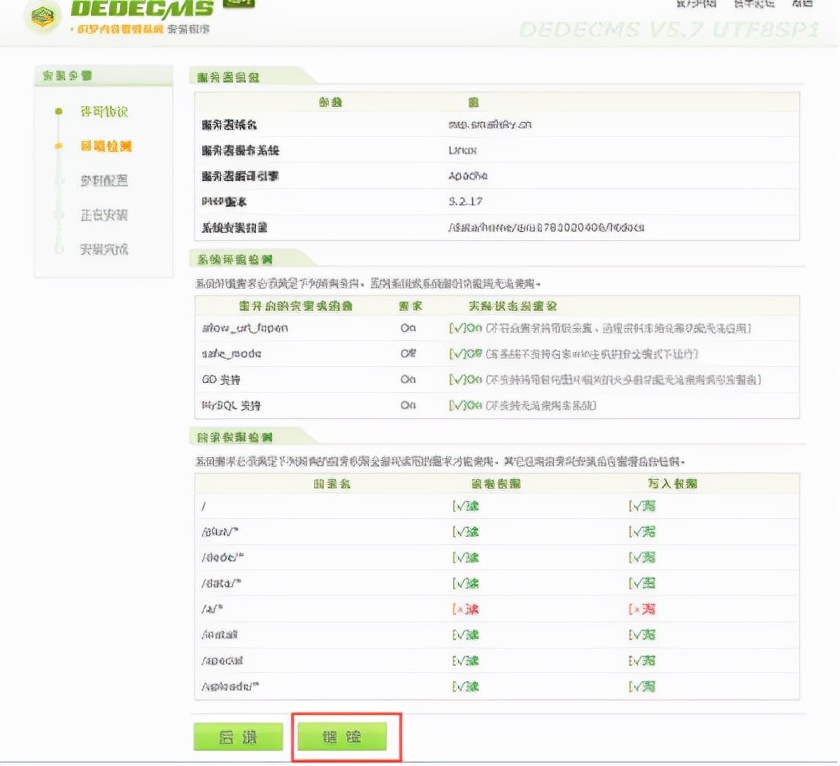Viewport: 840px width, 766px height.
Task: Click the /data/* directory name
Action: click(x=221, y=583)
